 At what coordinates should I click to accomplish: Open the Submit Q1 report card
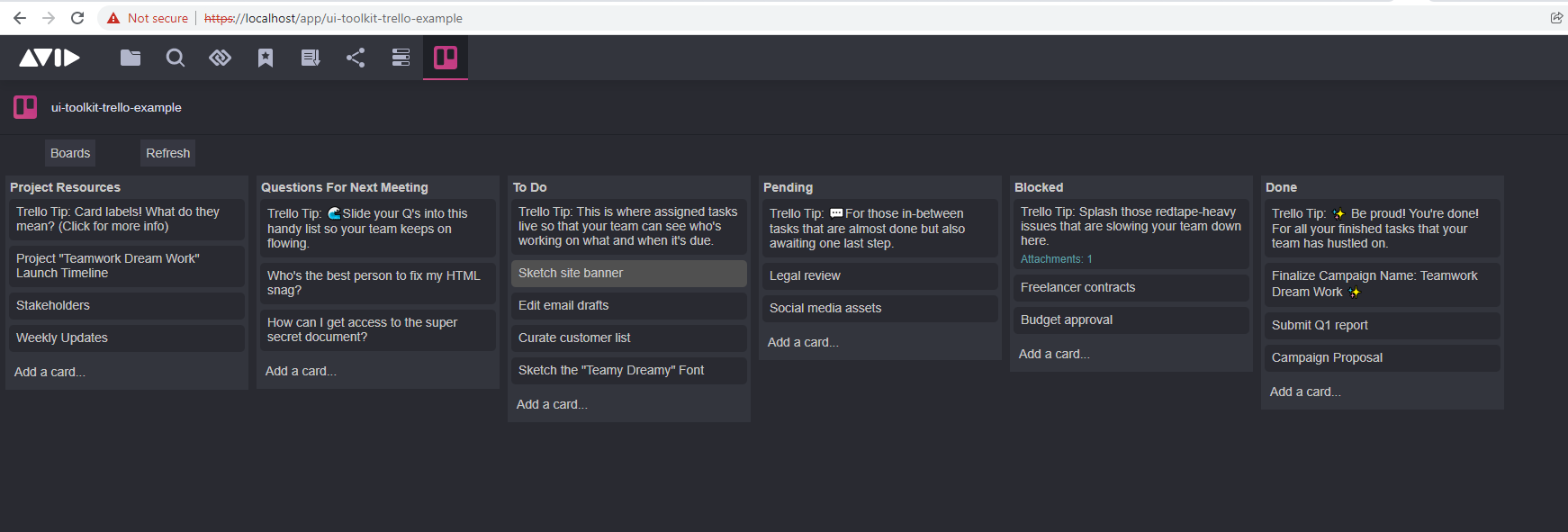[1383, 325]
